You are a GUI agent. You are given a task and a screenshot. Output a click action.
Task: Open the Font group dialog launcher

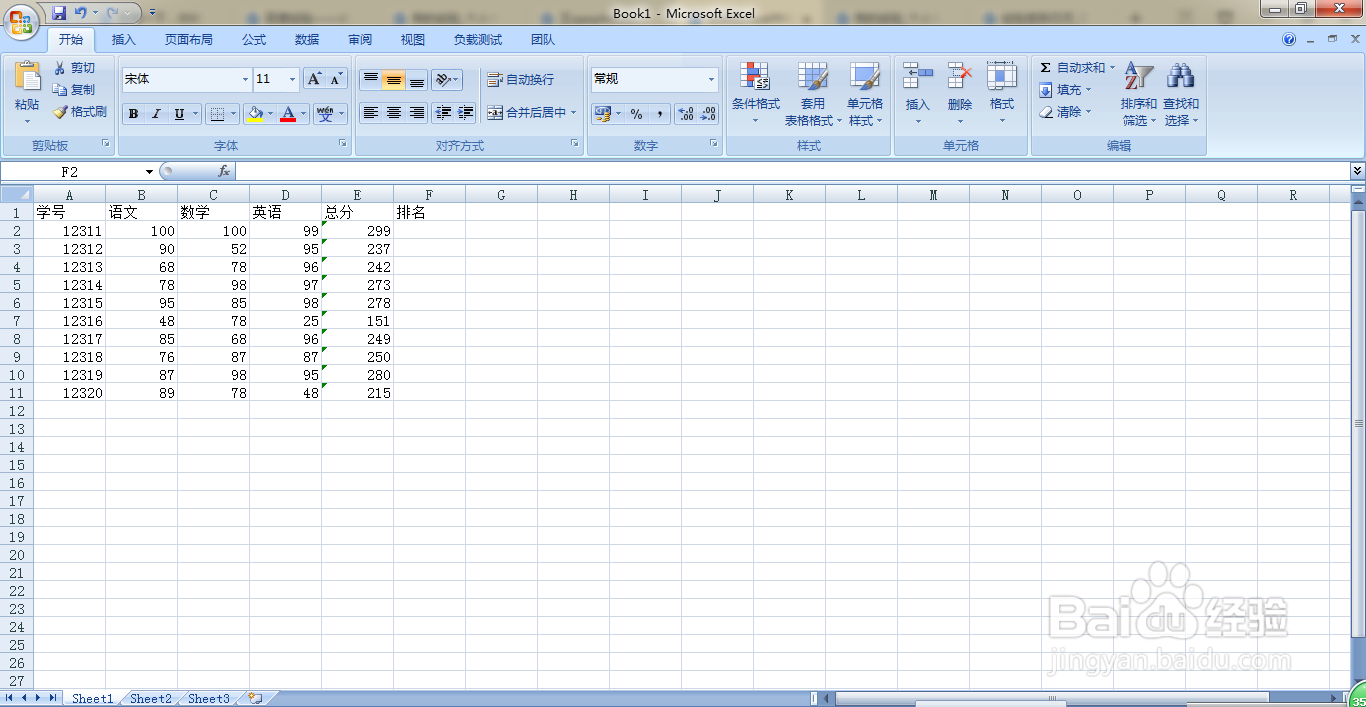[x=343, y=145]
